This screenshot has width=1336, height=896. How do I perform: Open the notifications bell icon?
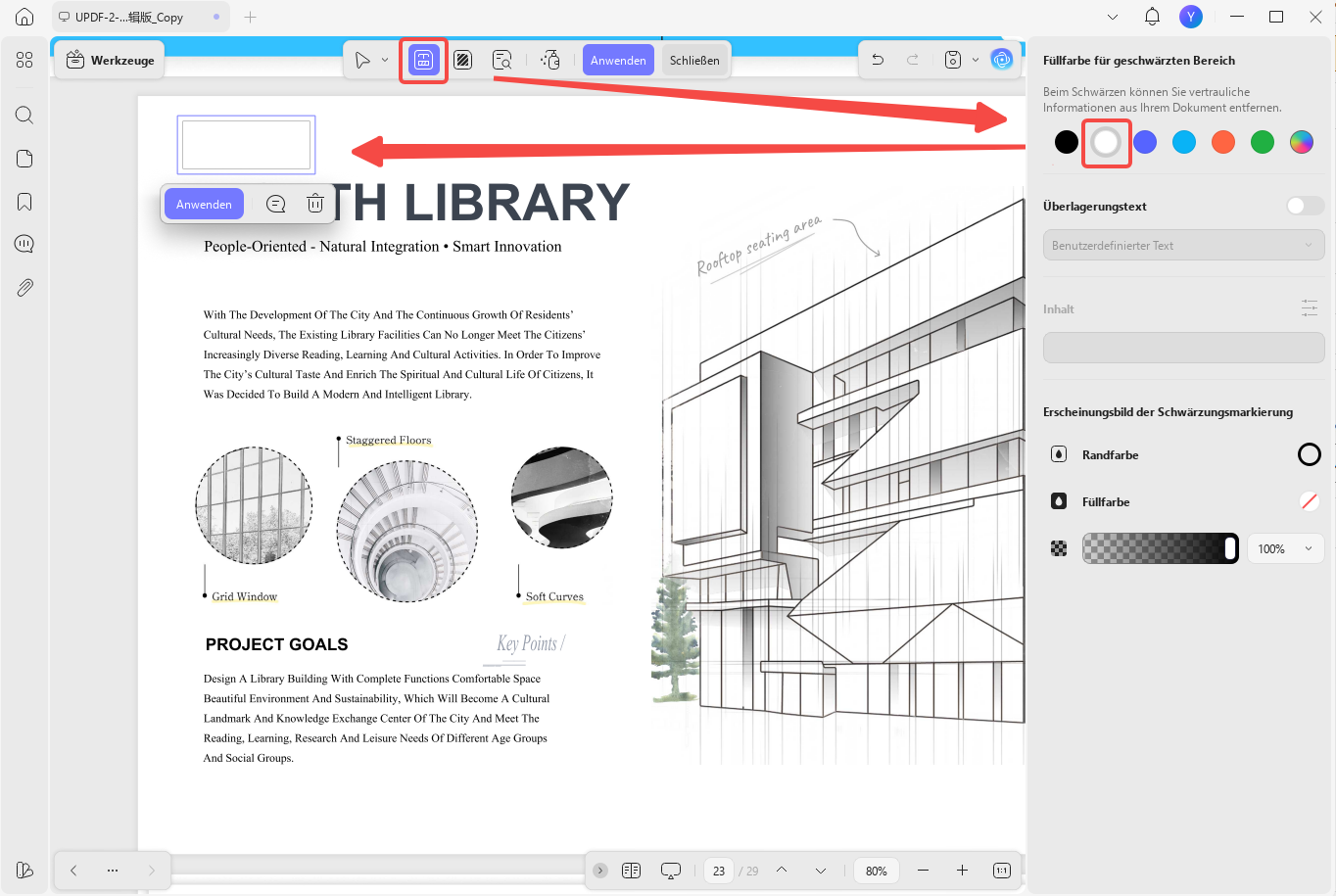point(1152,17)
